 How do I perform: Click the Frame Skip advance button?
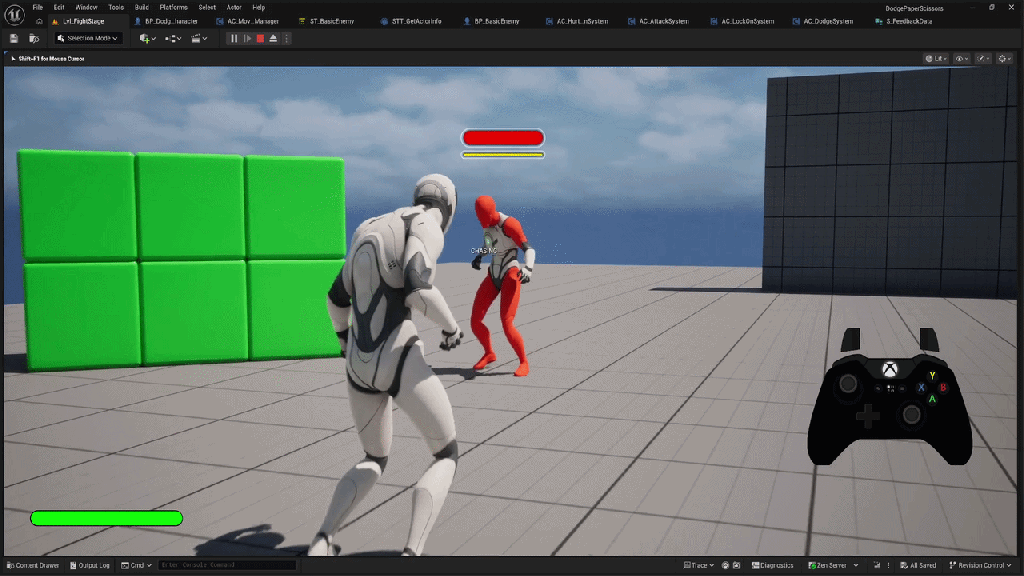(x=247, y=38)
